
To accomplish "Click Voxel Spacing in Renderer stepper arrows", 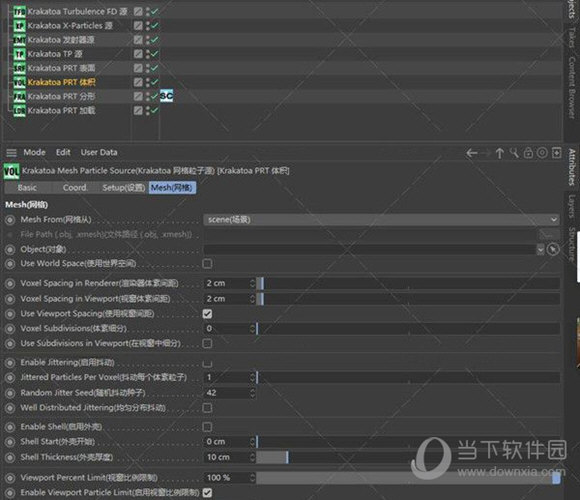I will (252, 283).
